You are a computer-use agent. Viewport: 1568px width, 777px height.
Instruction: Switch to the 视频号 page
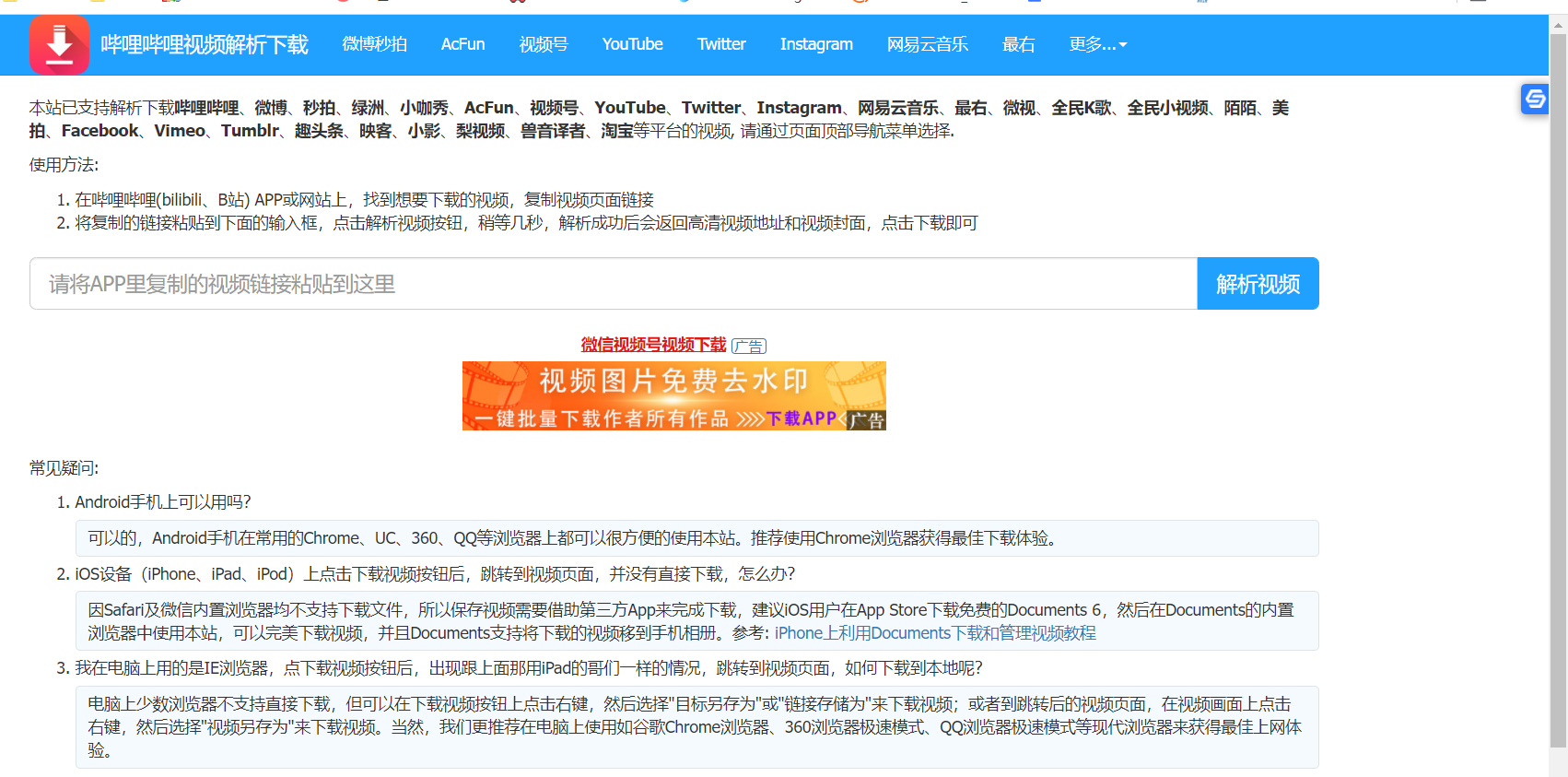click(543, 44)
